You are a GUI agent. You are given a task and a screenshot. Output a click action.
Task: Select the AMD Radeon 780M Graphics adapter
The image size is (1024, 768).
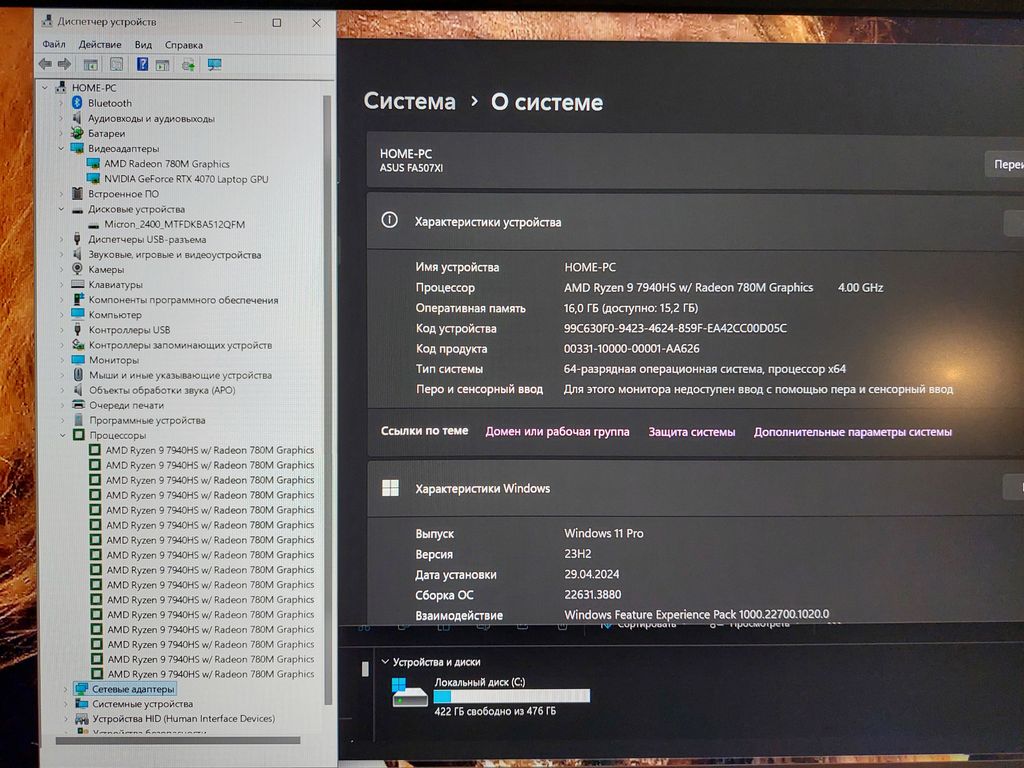point(166,164)
